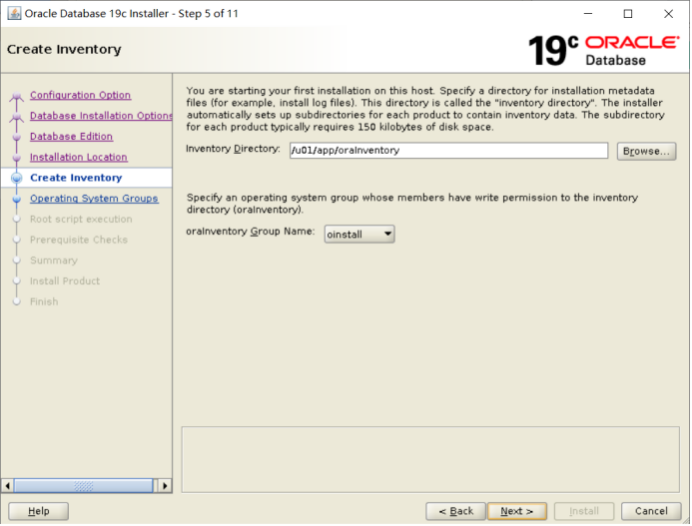Proceed with the Next button
Image resolution: width=692 pixels, height=526 pixels.
pyautogui.click(x=517, y=511)
